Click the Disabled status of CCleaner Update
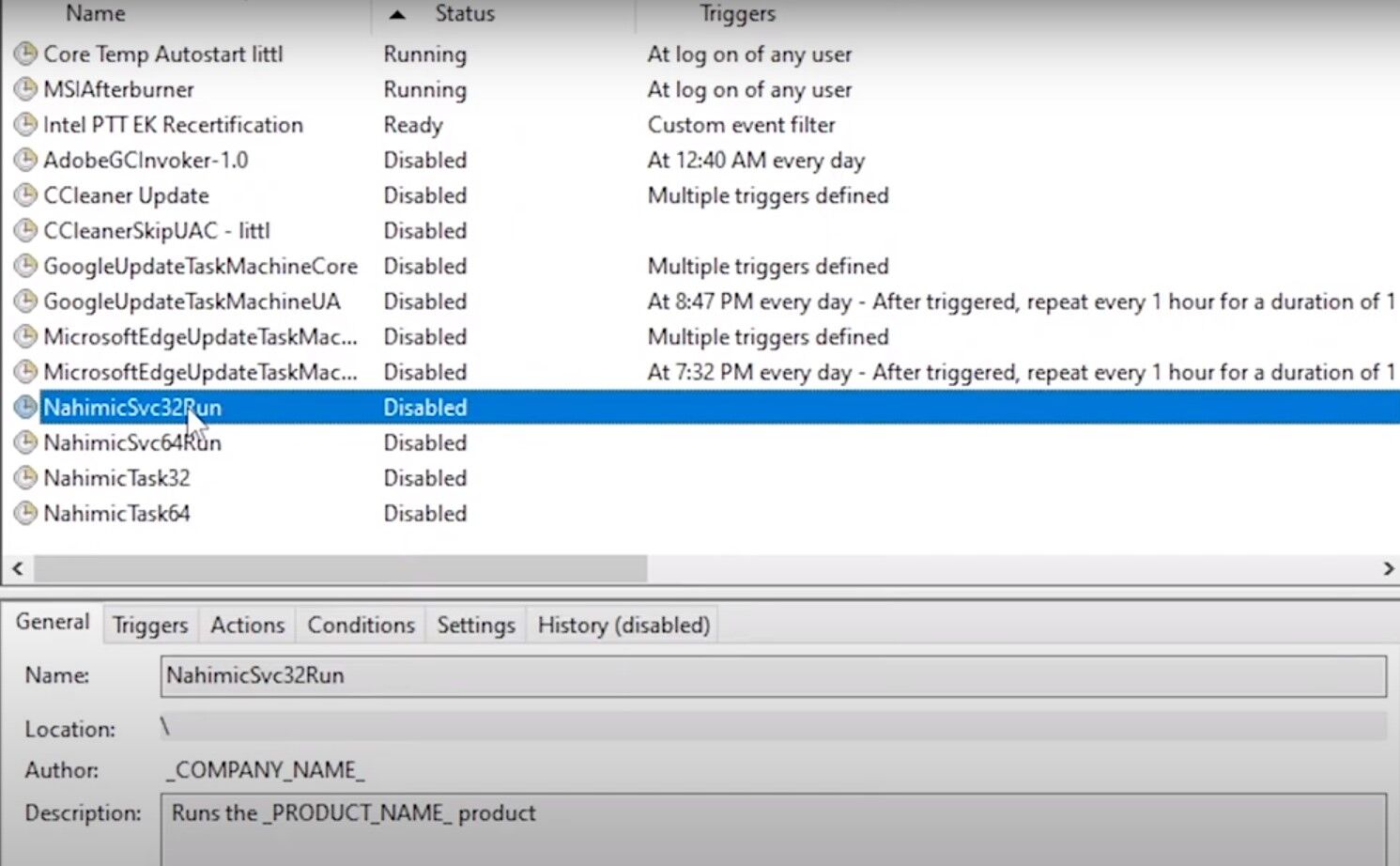The height and width of the screenshot is (866, 1400). [x=425, y=196]
